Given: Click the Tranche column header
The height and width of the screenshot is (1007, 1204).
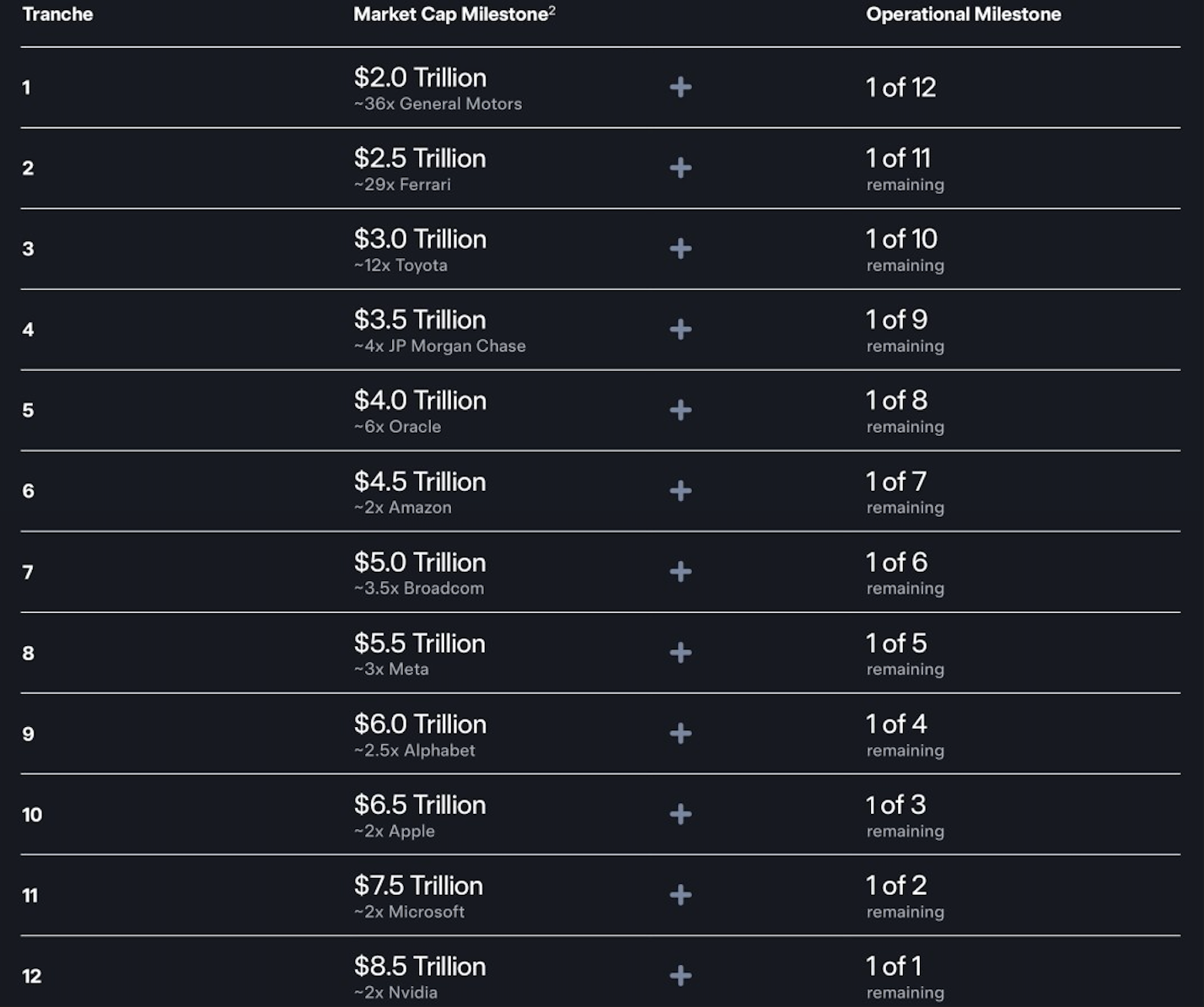Looking at the screenshot, I should 57,14.
